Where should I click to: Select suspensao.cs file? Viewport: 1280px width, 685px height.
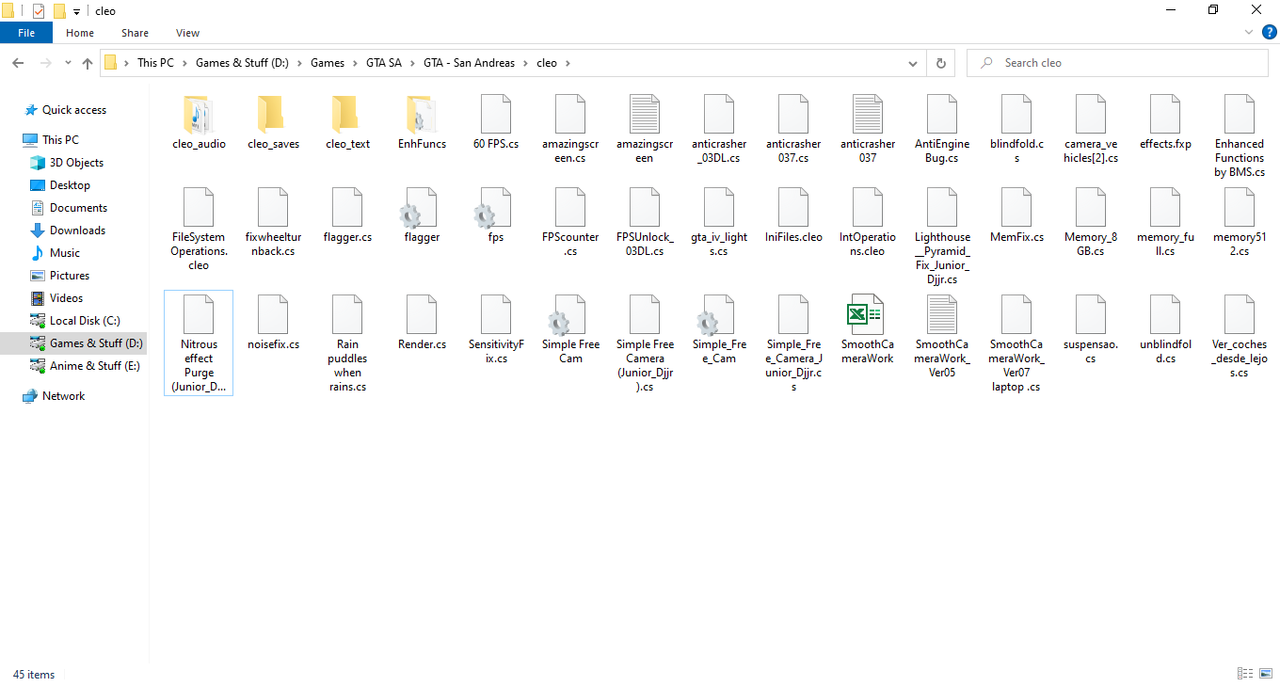[x=1090, y=329]
